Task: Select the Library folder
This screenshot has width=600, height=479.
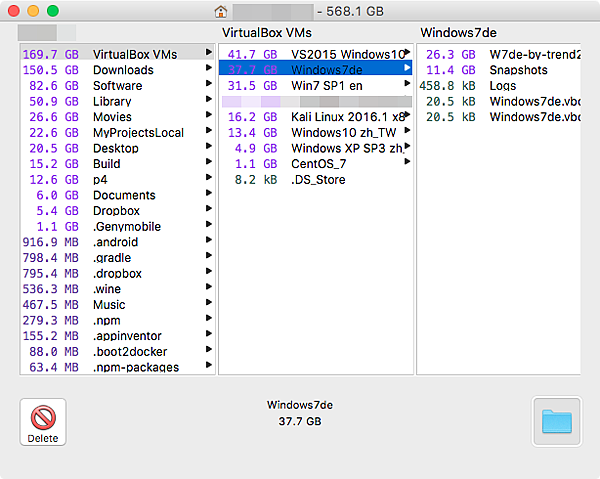Action: tap(117, 101)
